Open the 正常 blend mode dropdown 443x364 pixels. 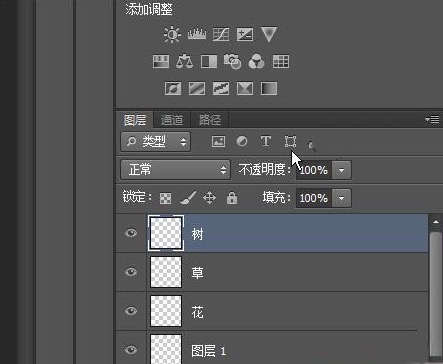point(175,170)
